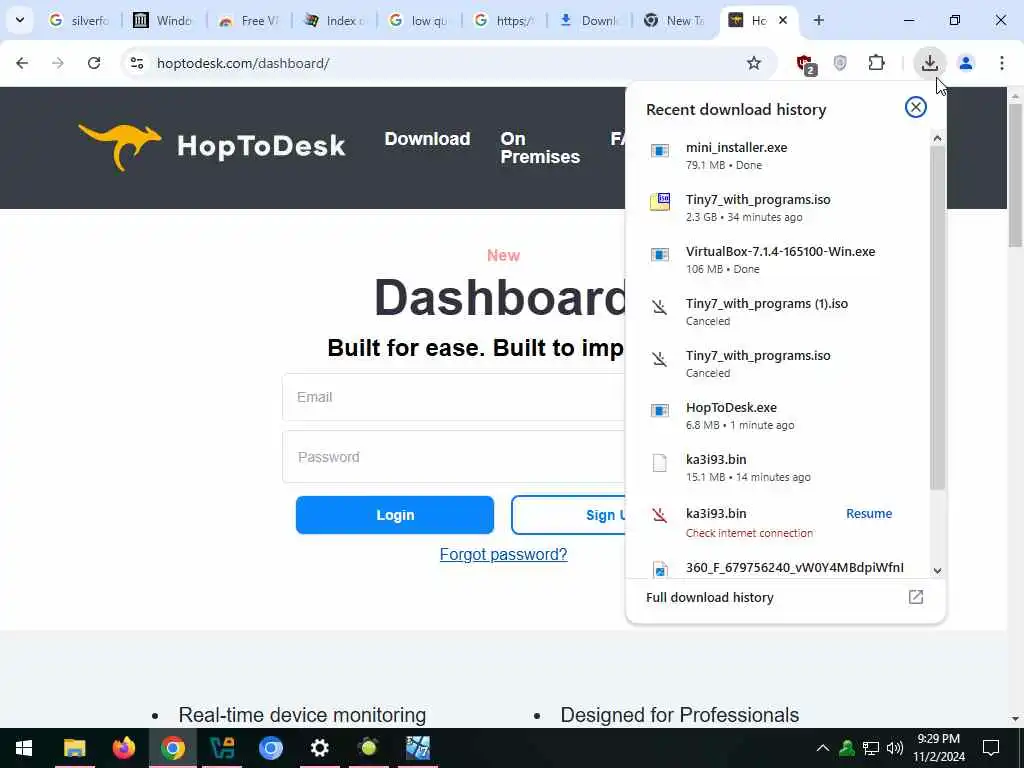Image resolution: width=1024 pixels, height=768 pixels.
Task: Switch to the Free V tab
Action: point(248,20)
